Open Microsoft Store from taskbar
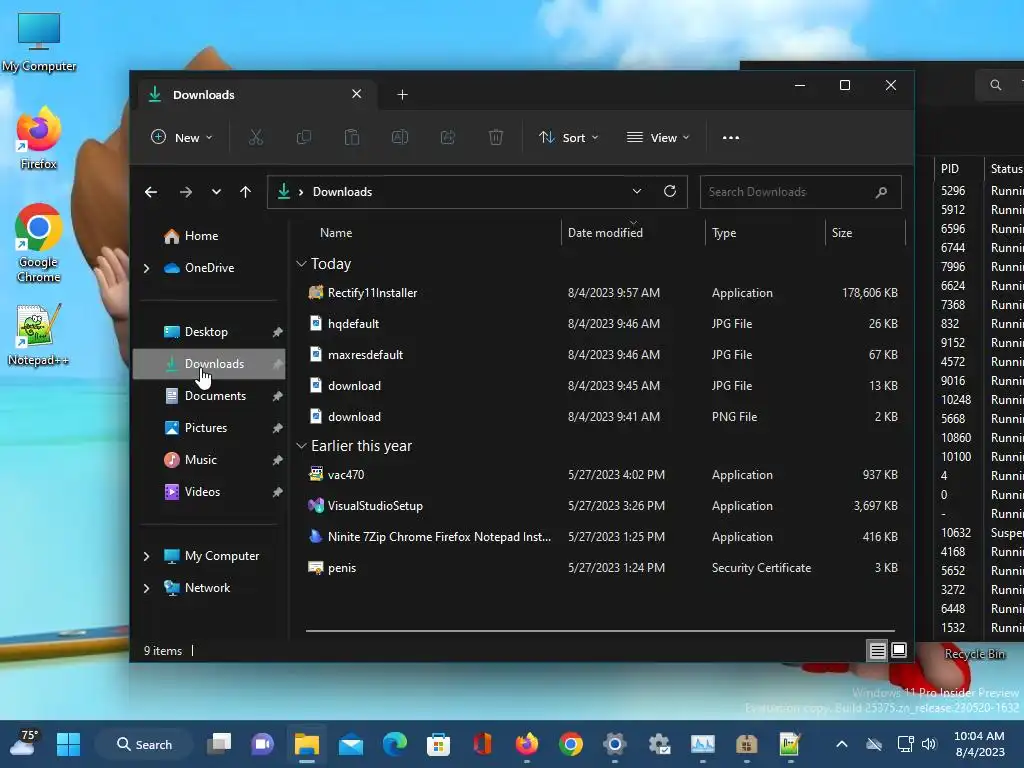Image resolution: width=1024 pixels, height=768 pixels. coord(438,744)
